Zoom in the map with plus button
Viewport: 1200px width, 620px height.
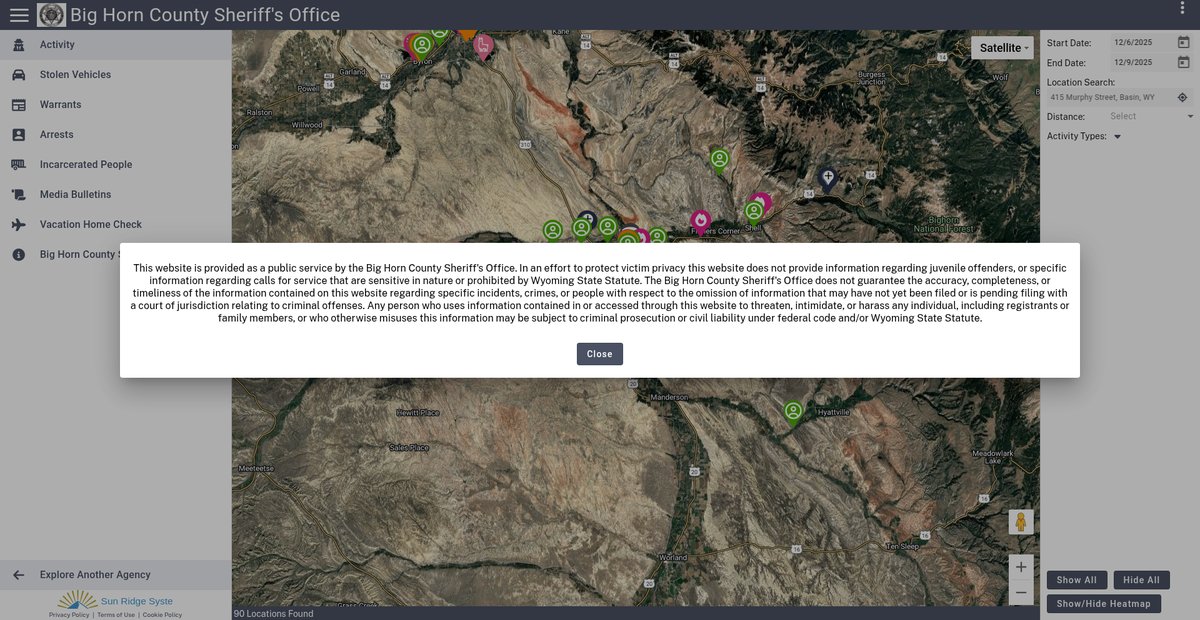pyautogui.click(x=1021, y=567)
